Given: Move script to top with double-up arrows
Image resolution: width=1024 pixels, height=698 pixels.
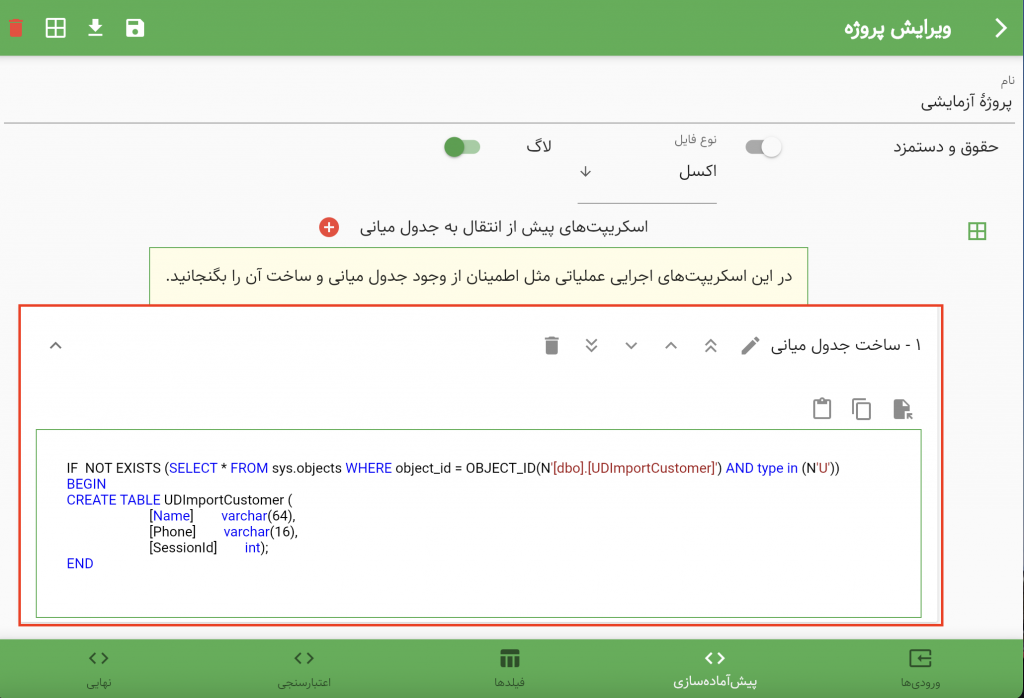Looking at the screenshot, I should (x=711, y=345).
